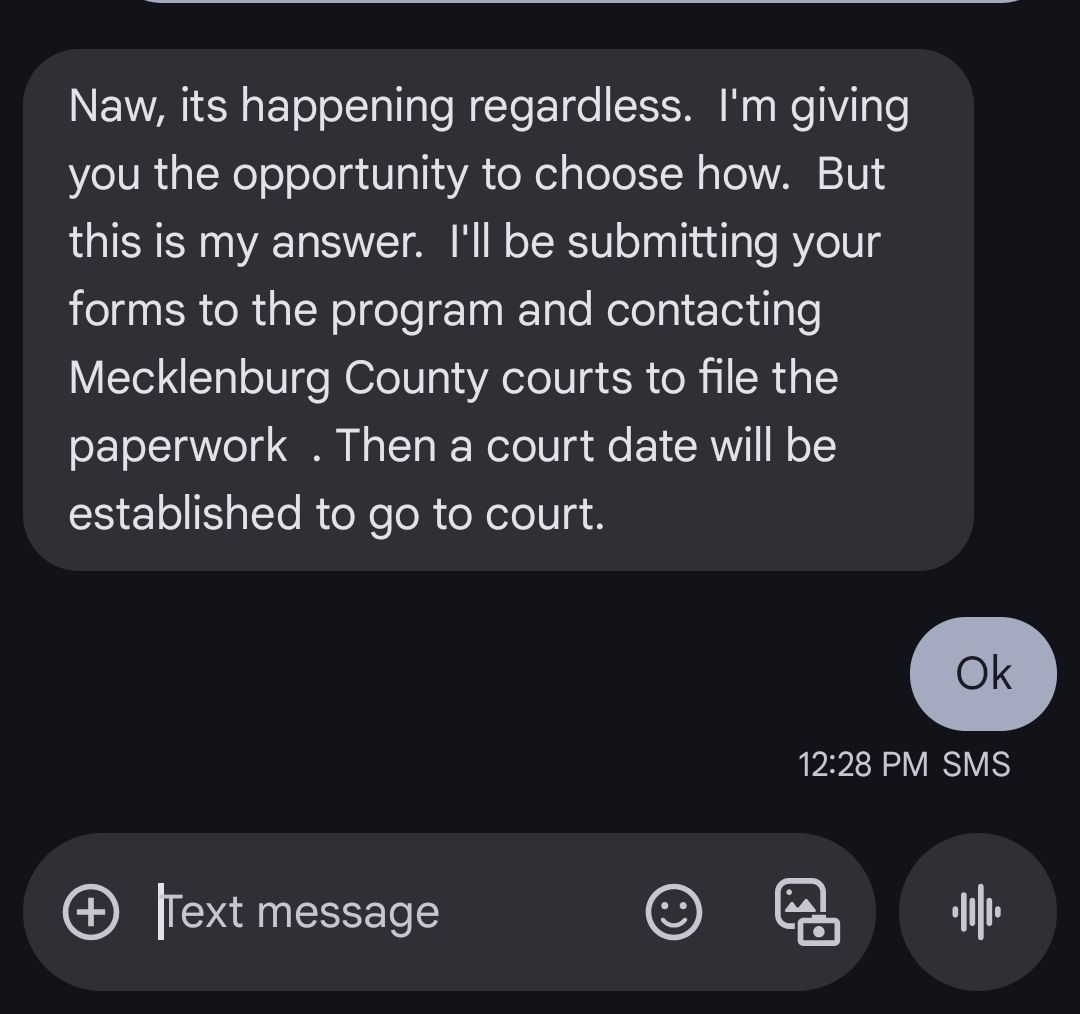Focus the Text message input field
This screenshot has height=1014, width=1080.
(449, 912)
